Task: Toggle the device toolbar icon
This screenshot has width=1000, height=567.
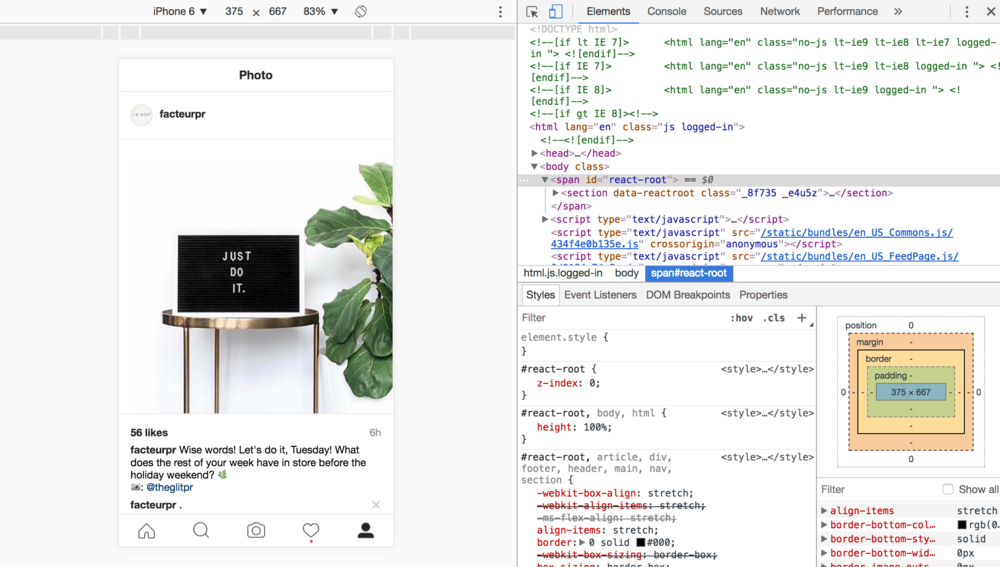Action: [555, 11]
